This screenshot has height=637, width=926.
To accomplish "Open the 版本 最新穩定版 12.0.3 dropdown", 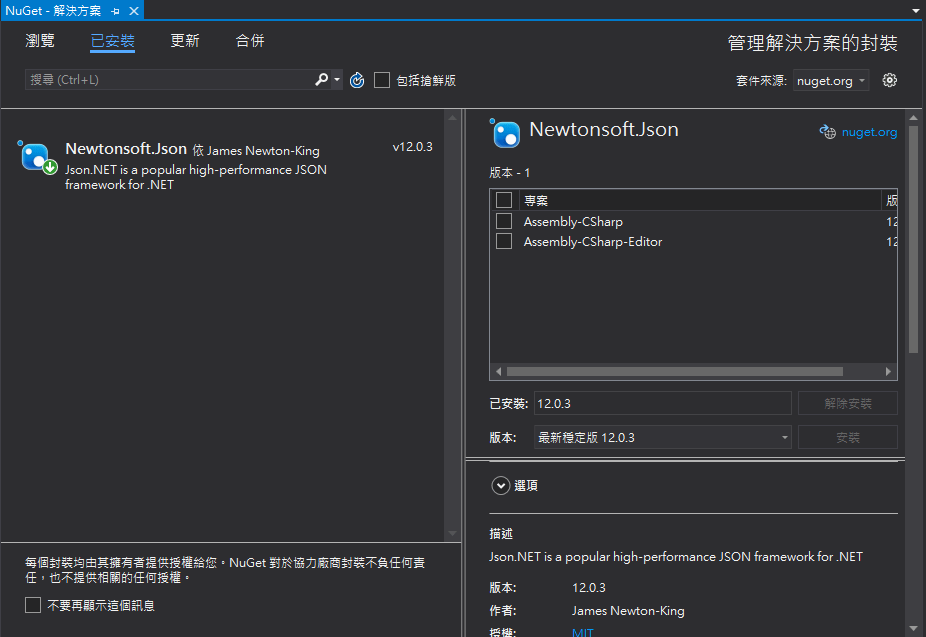I will click(663, 437).
